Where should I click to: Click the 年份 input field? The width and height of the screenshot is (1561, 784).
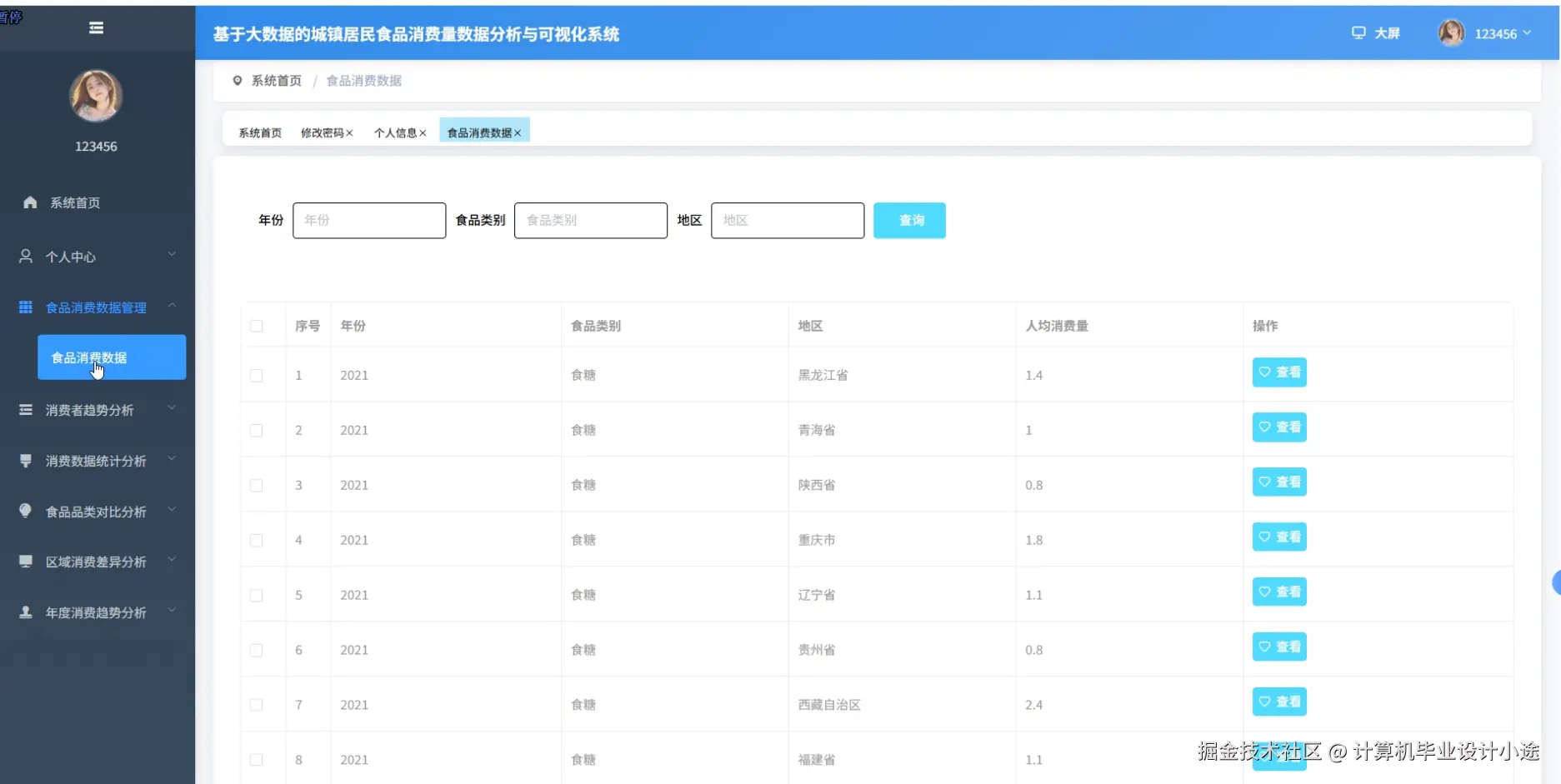tap(369, 220)
